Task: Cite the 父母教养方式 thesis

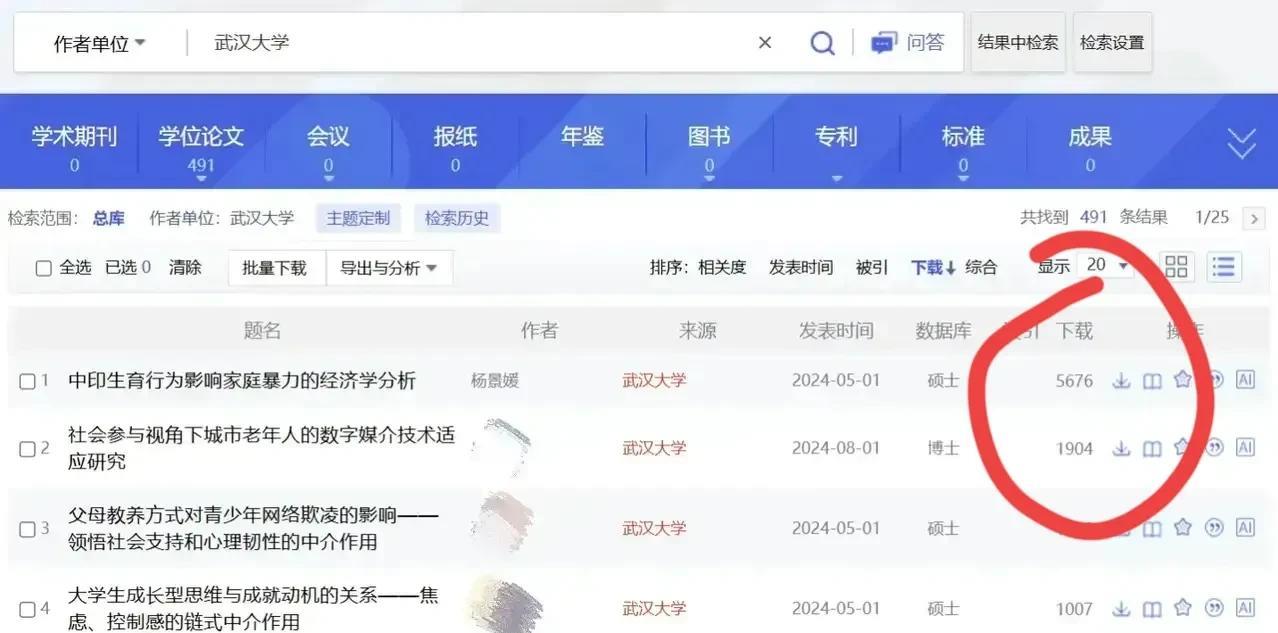Action: (x=1214, y=528)
